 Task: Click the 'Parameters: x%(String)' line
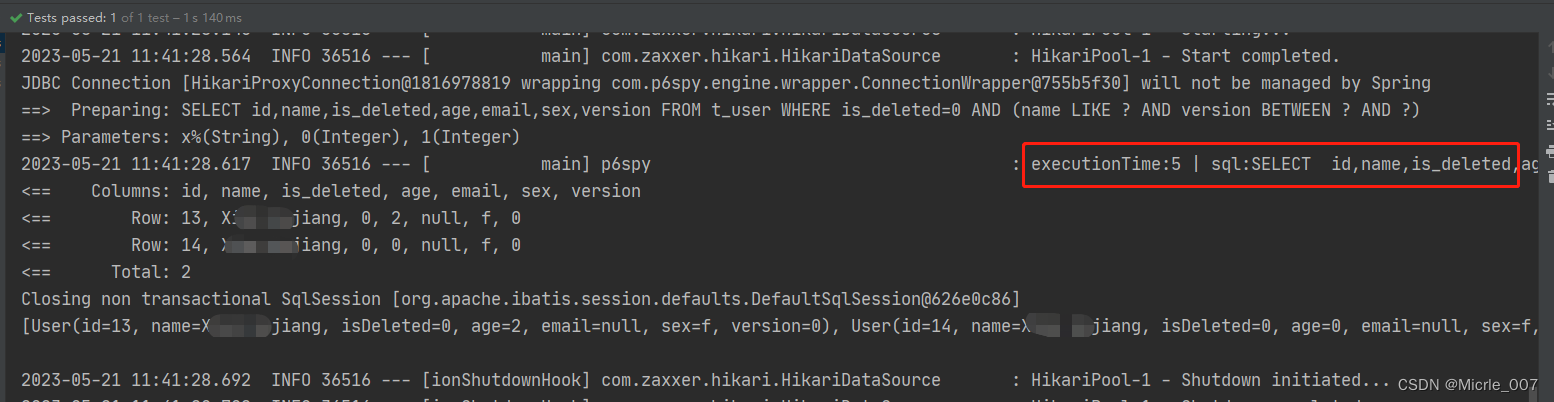[x=271, y=137]
